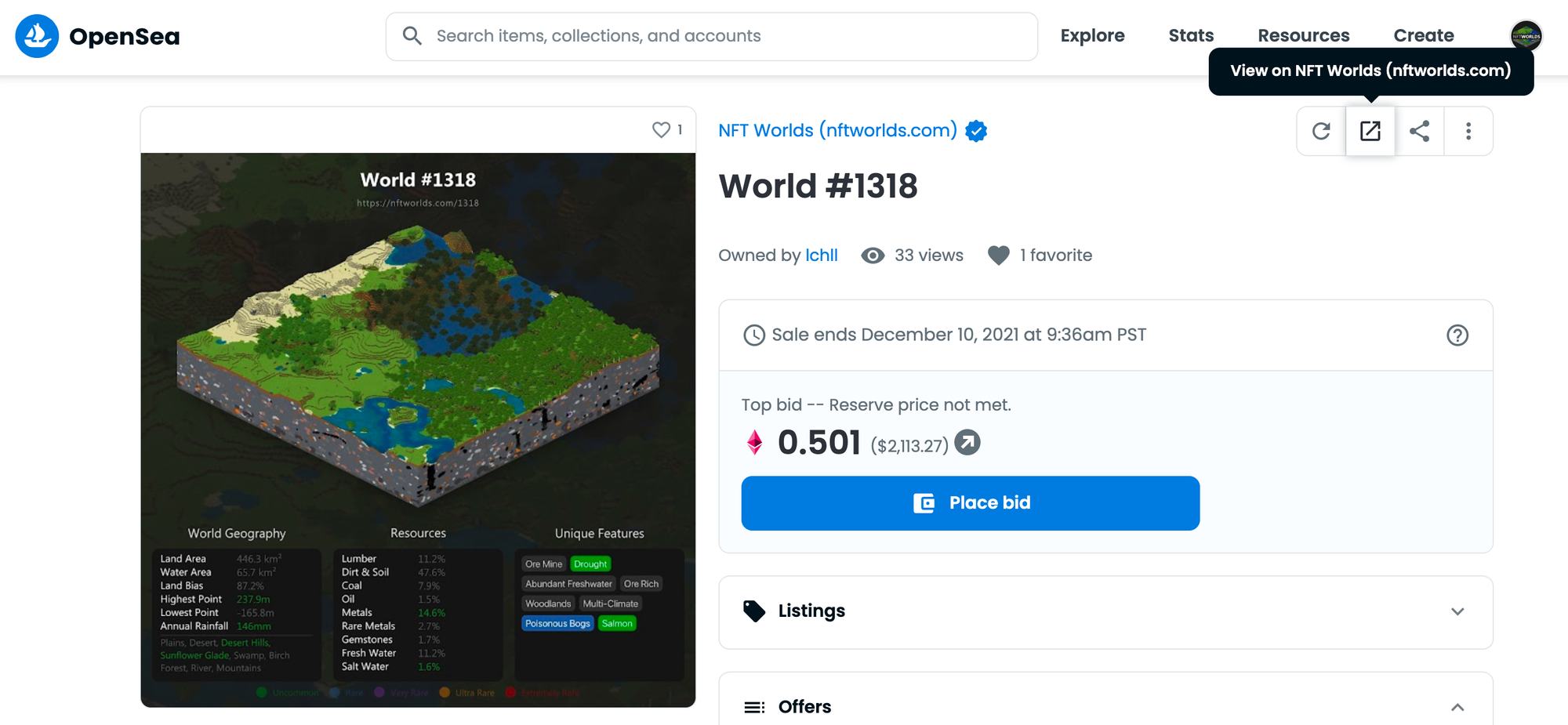Click the Place bid button

(971, 503)
